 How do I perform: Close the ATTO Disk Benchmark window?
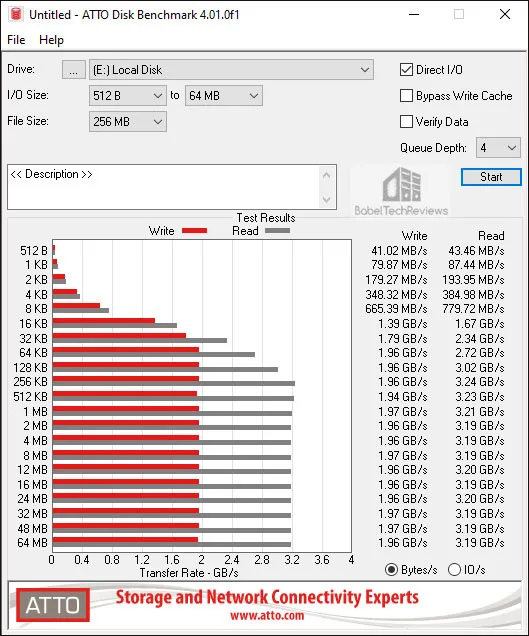tap(505, 14)
